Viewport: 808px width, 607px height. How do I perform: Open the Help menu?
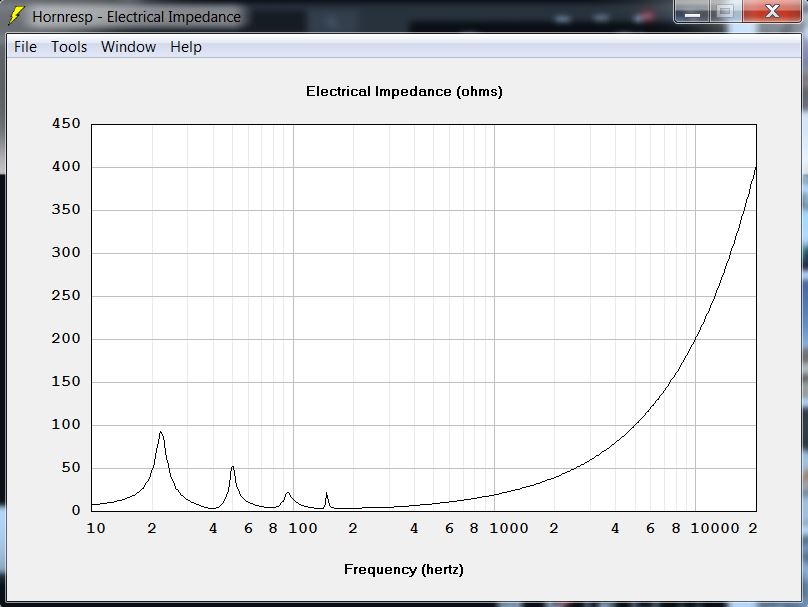(186, 47)
